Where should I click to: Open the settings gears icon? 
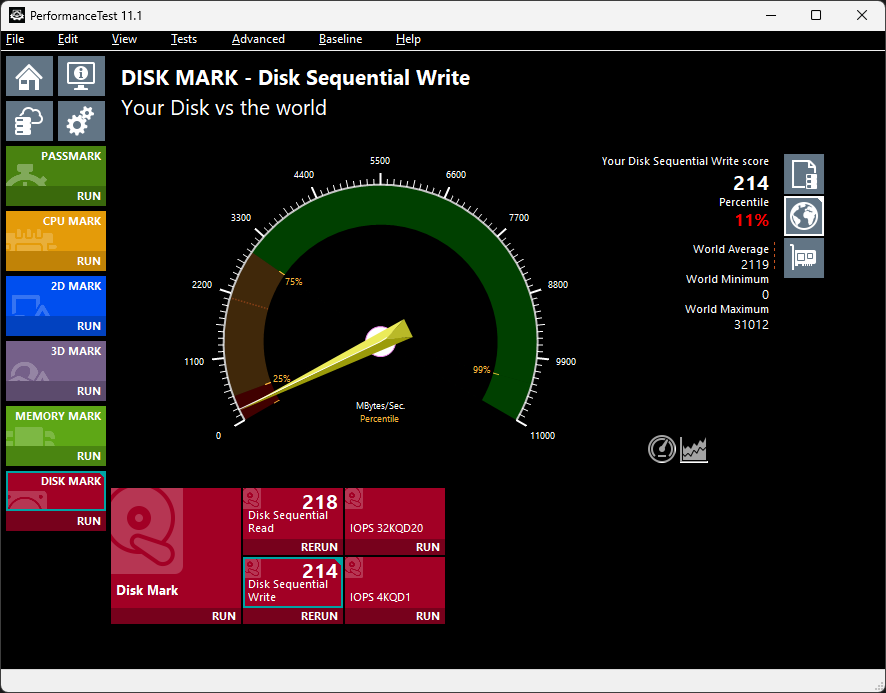coord(81,121)
